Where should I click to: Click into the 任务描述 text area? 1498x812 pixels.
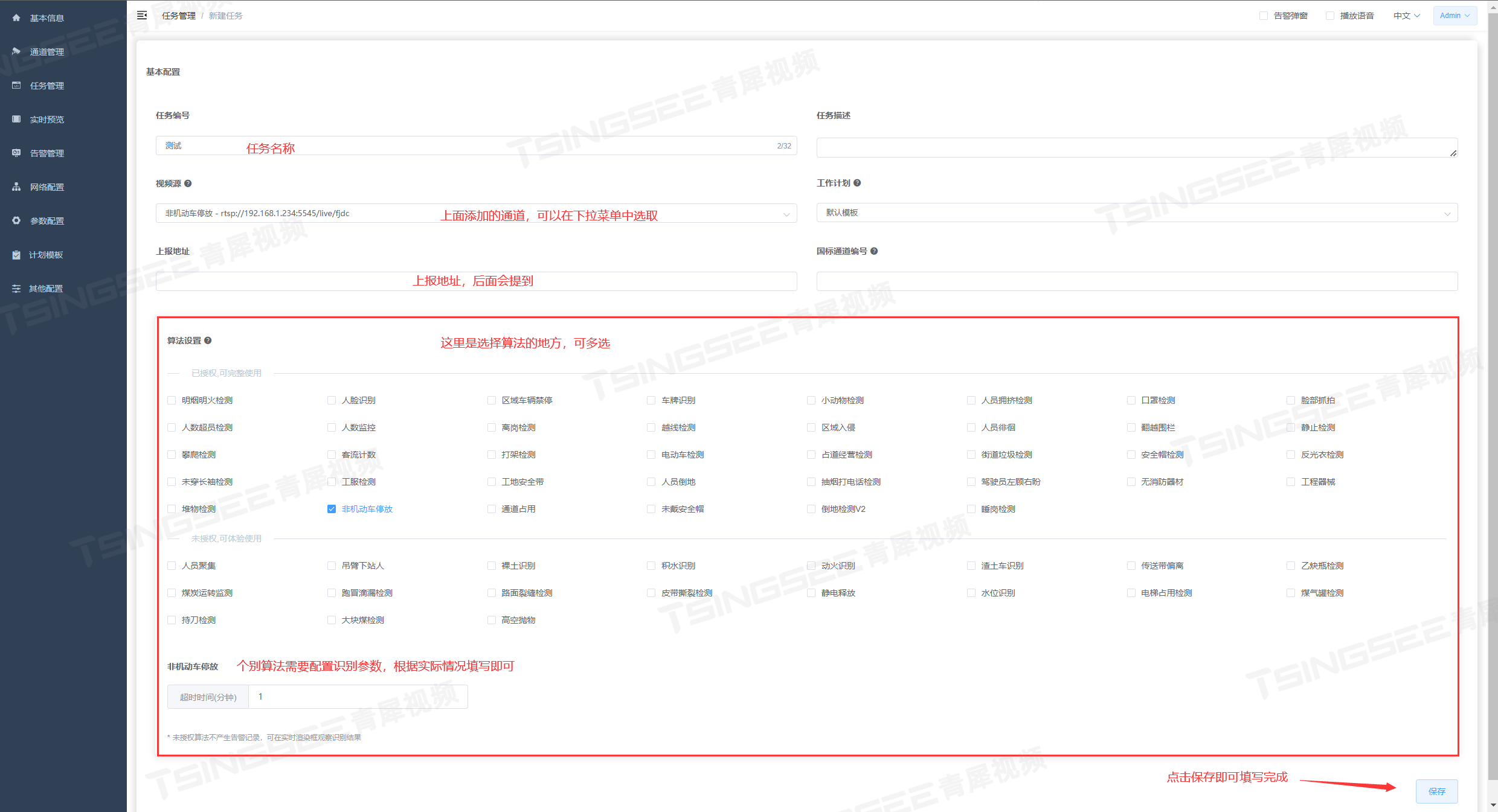coord(1136,147)
